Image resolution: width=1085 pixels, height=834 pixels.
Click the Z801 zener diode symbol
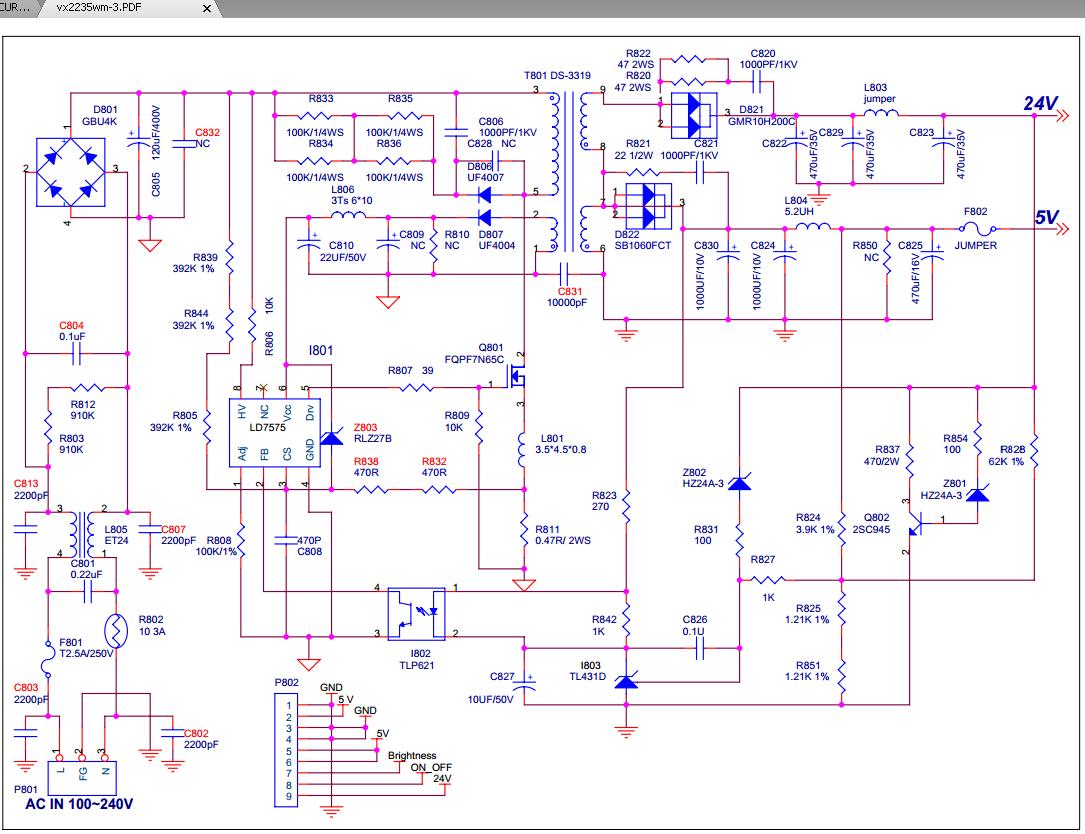(977, 494)
